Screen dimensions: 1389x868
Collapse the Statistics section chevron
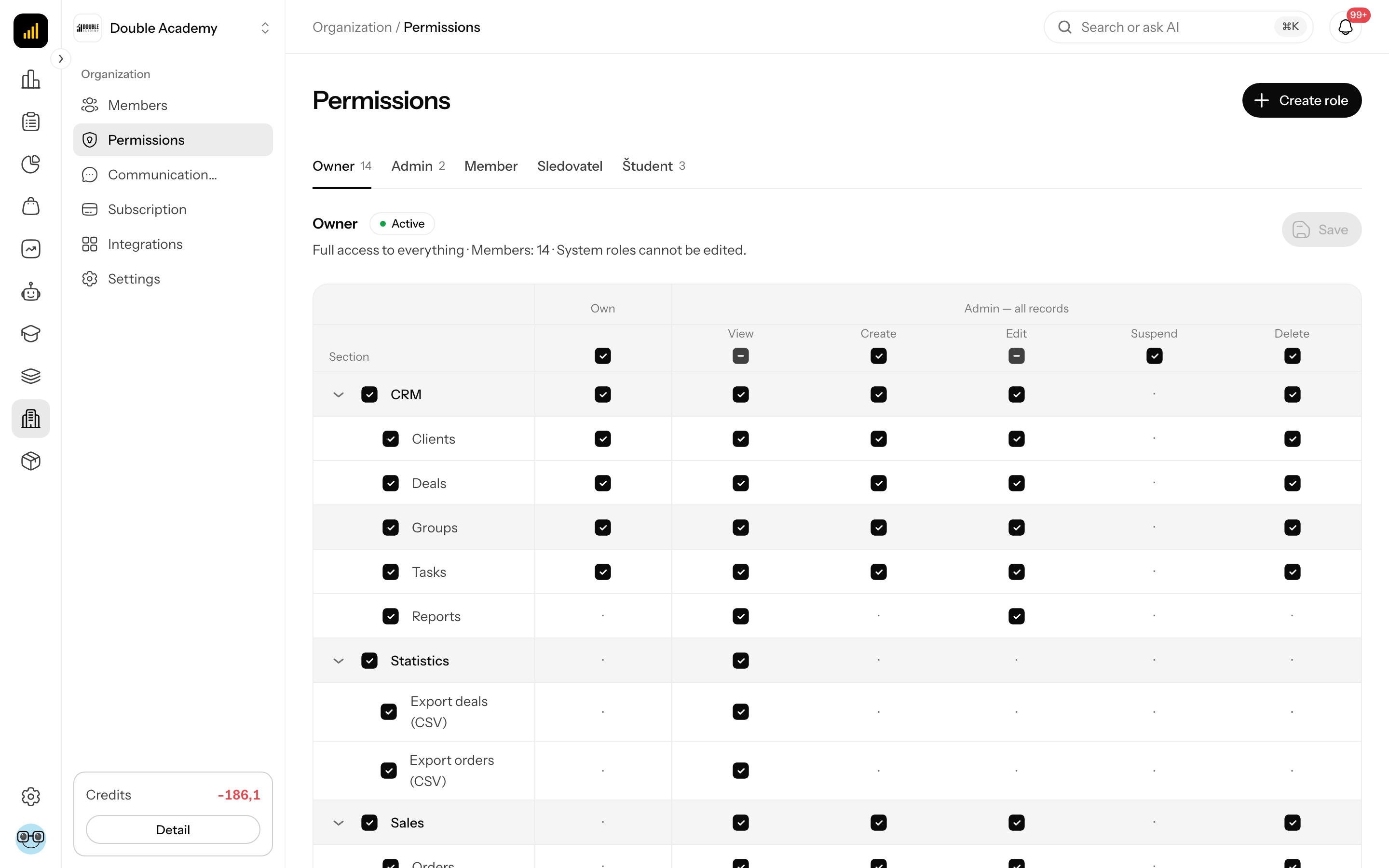point(338,661)
